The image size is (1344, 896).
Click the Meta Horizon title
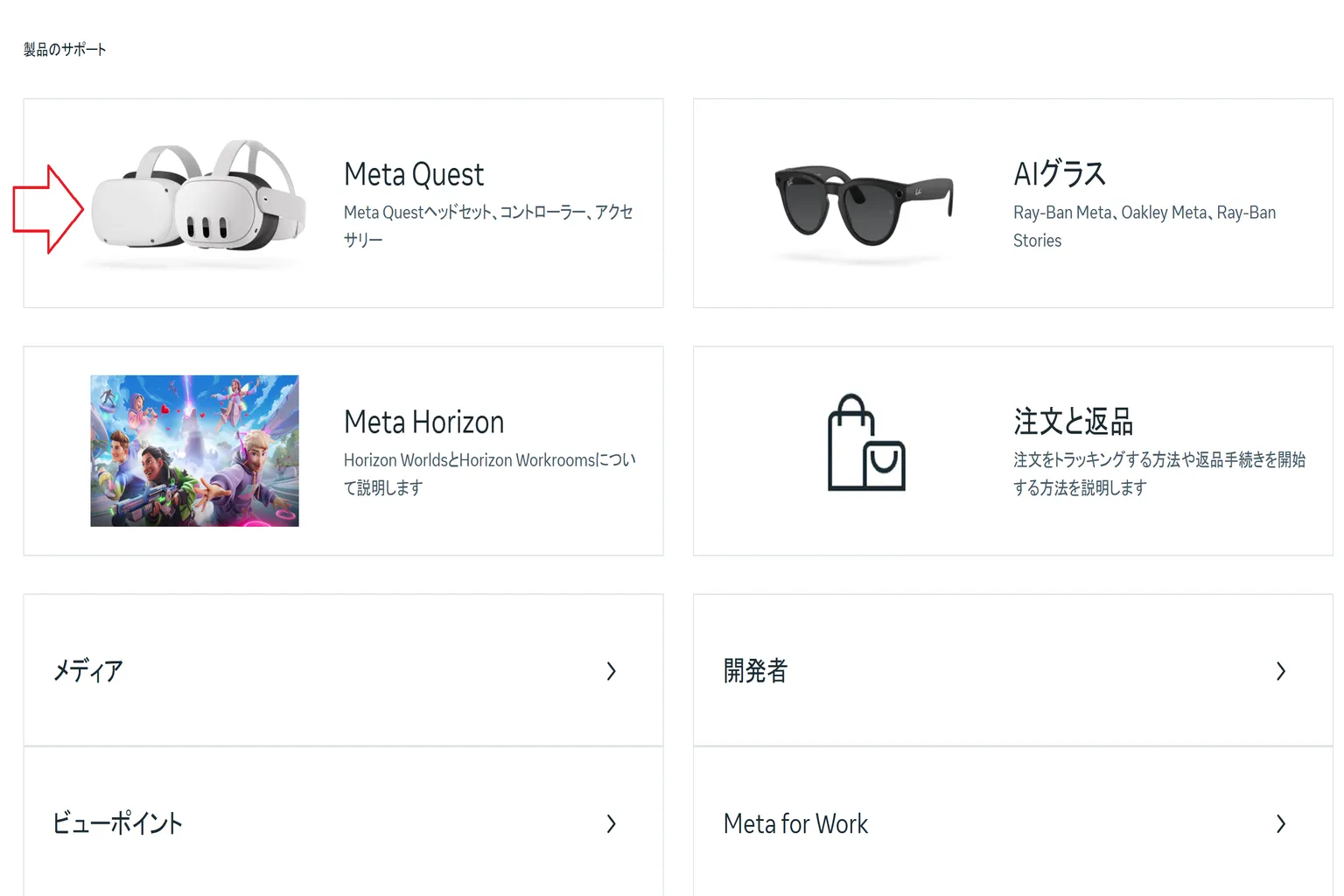click(x=423, y=422)
